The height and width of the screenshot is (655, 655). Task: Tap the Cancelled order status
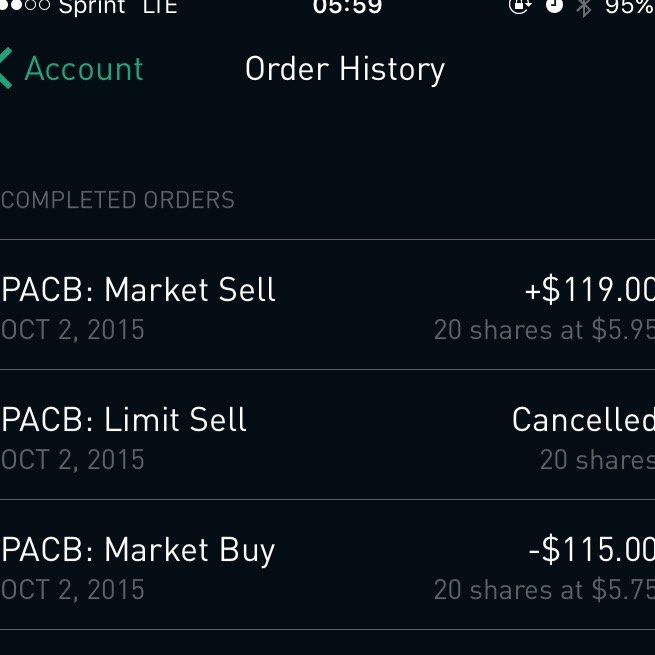(x=582, y=420)
